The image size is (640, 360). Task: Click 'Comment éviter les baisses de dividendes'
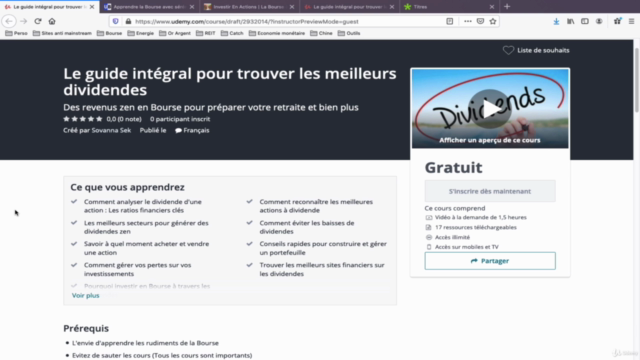(307, 227)
